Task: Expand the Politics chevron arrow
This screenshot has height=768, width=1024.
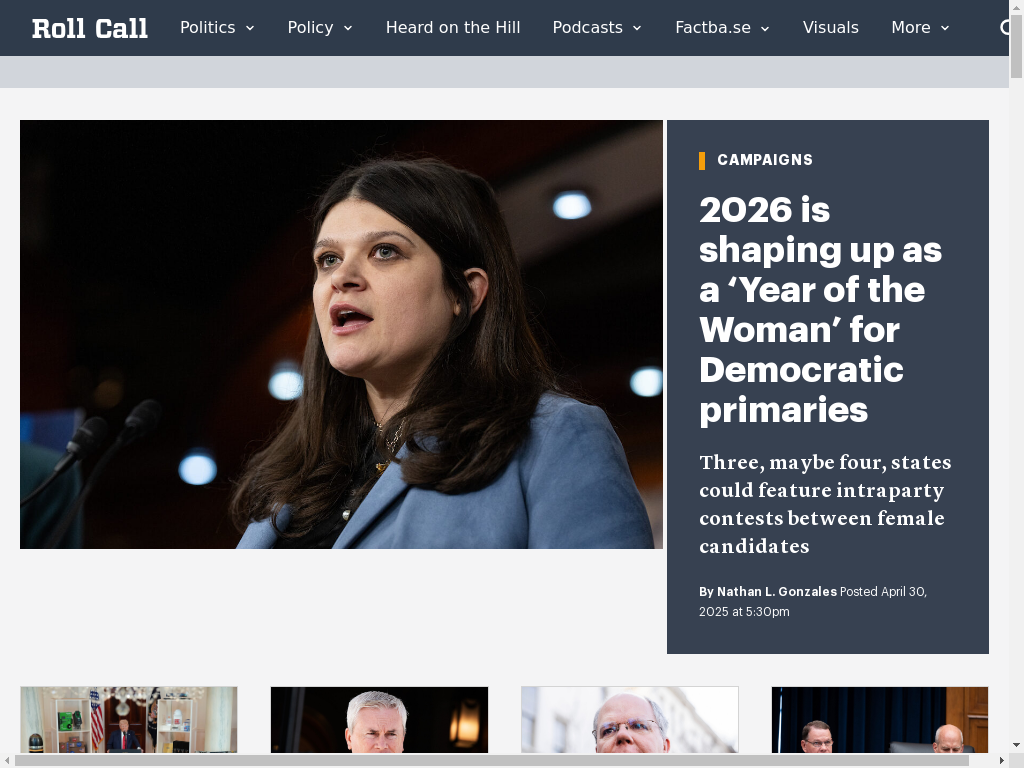Action: point(249,28)
